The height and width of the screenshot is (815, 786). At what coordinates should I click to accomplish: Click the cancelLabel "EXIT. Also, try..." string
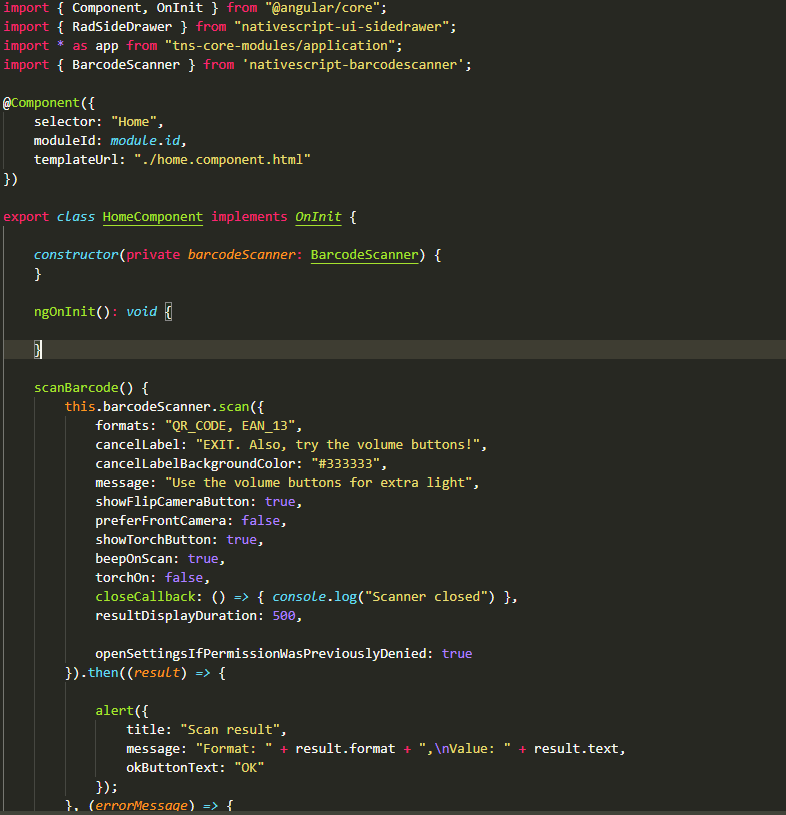tap(337, 445)
